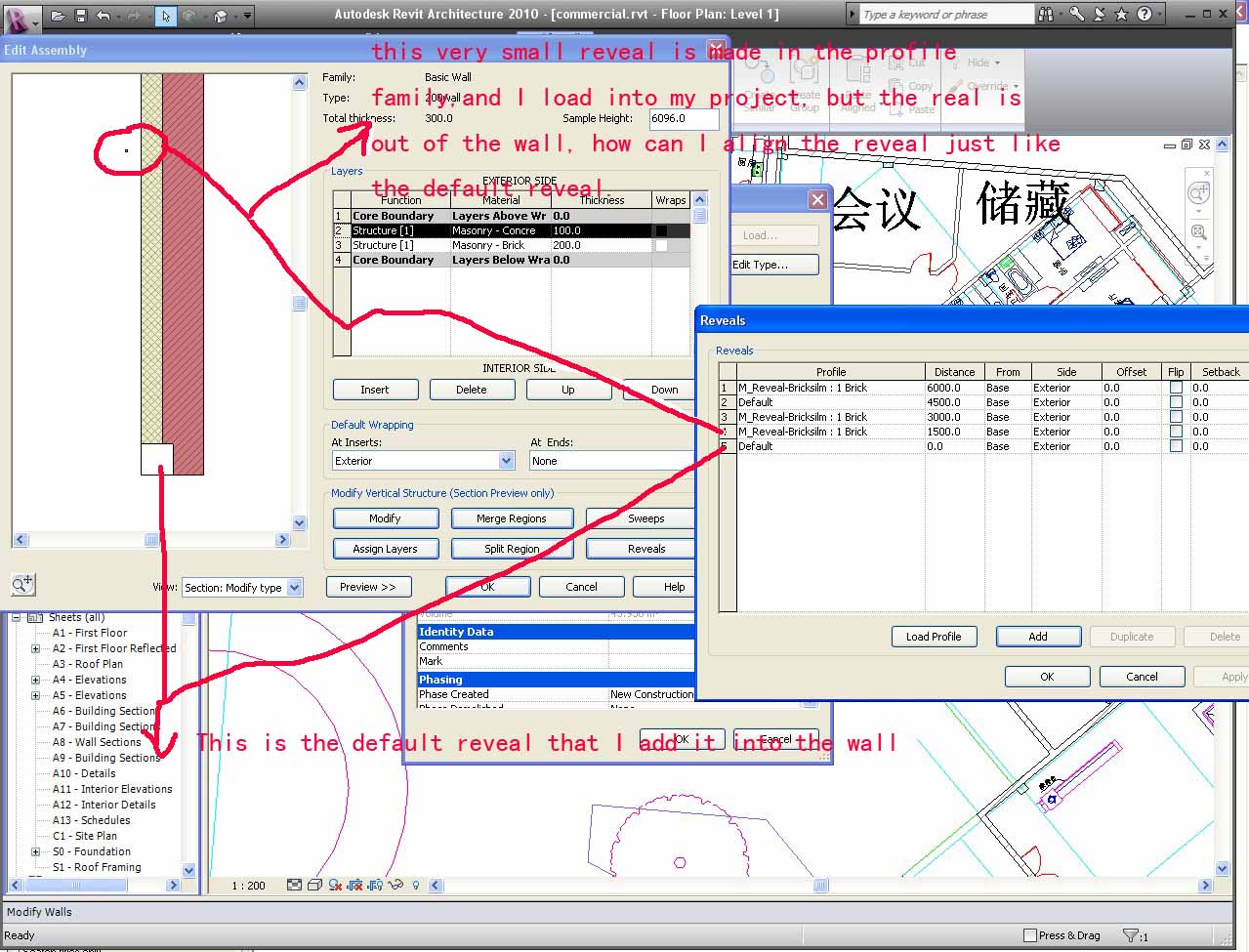Toggle Flip checkbox for reveal row 1
1249x952 pixels.
(x=1176, y=388)
